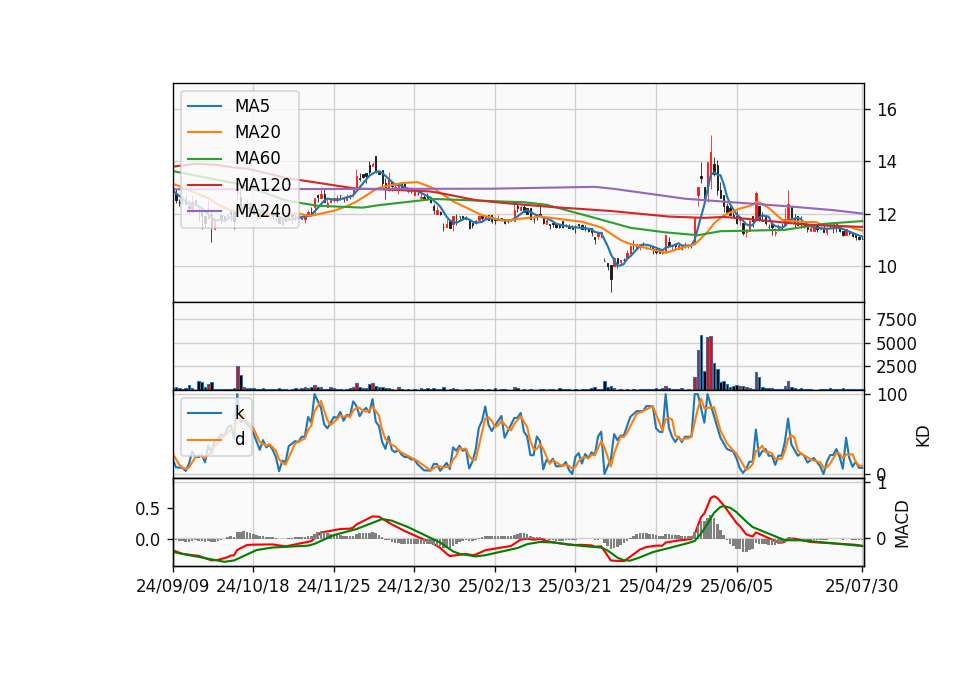
Task: Click the MA120 legend label
Action: point(263,185)
